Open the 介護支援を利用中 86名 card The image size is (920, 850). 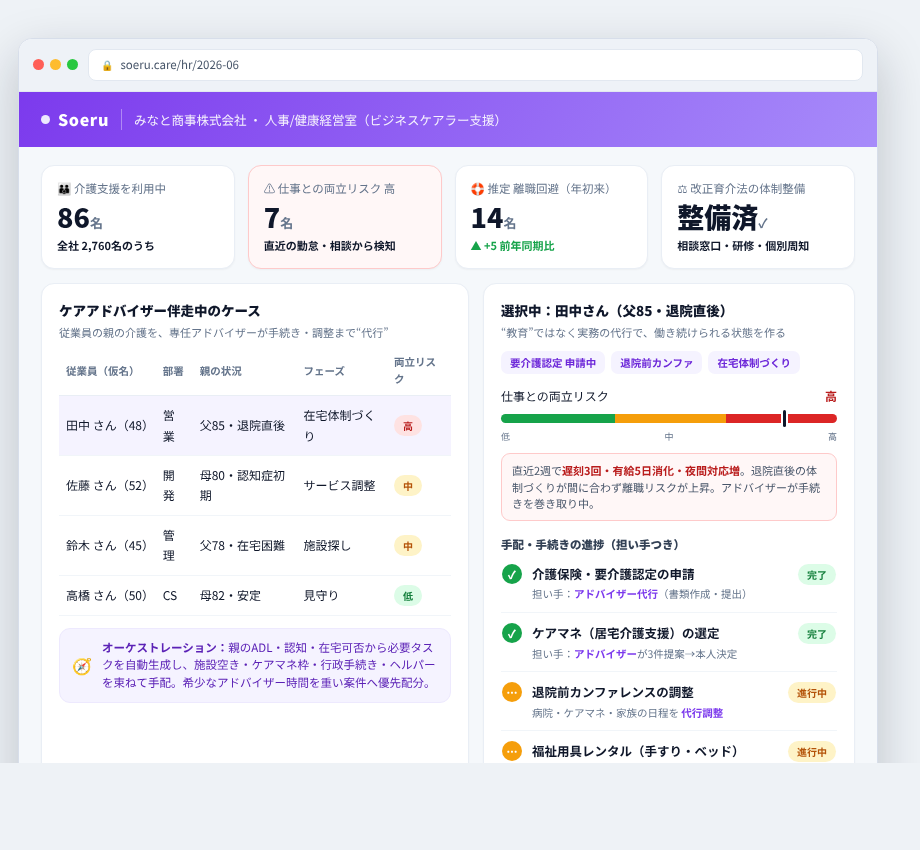(138, 217)
